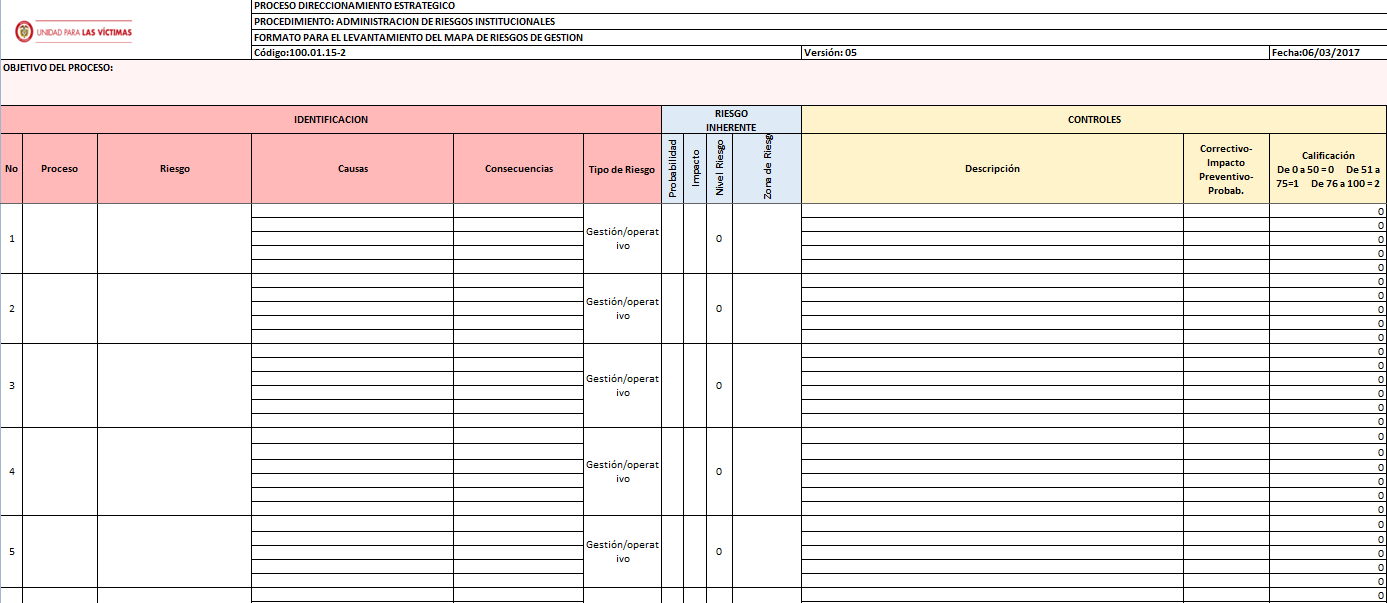Viewport: 1387px width, 603px height.
Task: Select the CONTROLES section header
Action: [1094, 120]
